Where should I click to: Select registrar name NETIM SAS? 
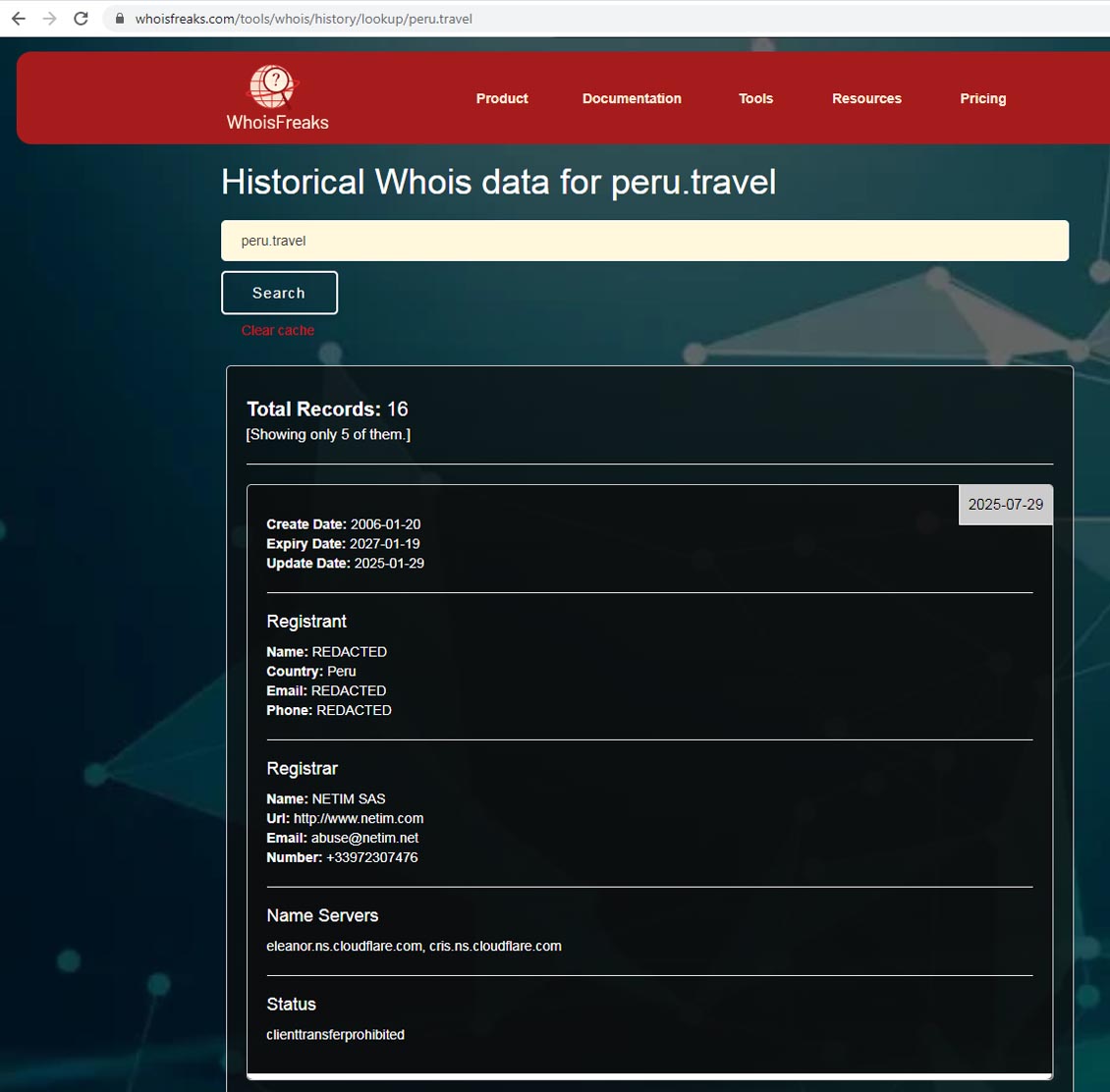click(349, 799)
